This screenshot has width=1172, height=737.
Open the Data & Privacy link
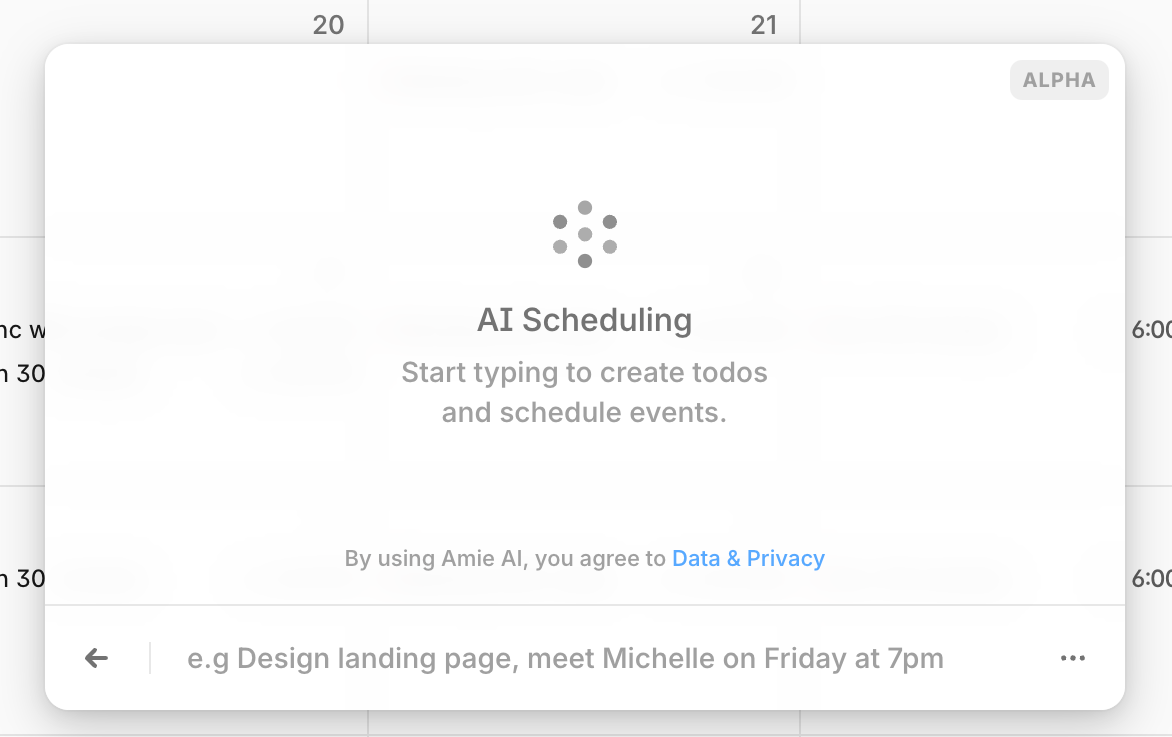[x=748, y=558]
